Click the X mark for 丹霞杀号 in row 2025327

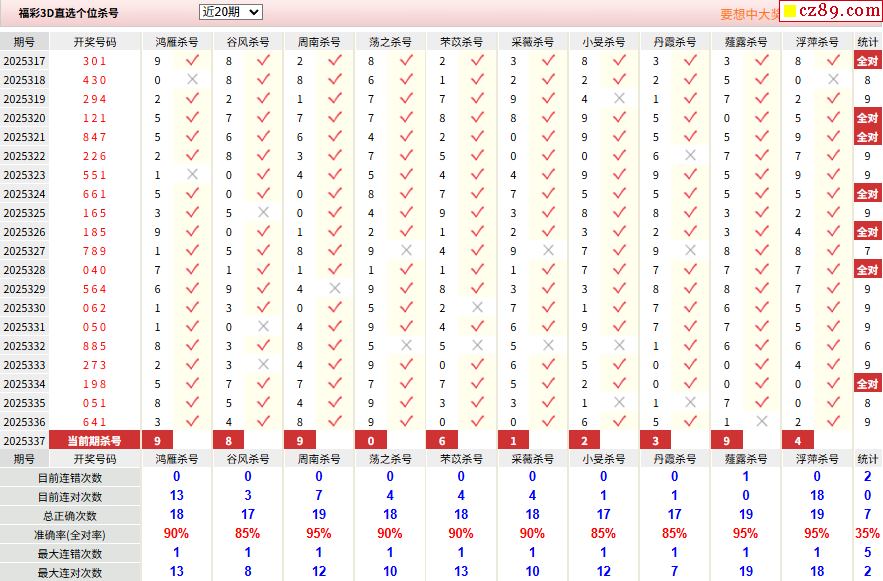[x=690, y=251]
